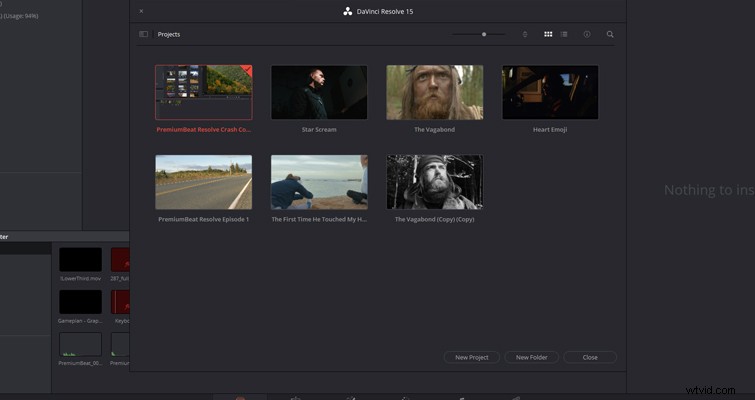Select The First Time He Touched project
This screenshot has width=755, height=400.
tap(319, 182)
